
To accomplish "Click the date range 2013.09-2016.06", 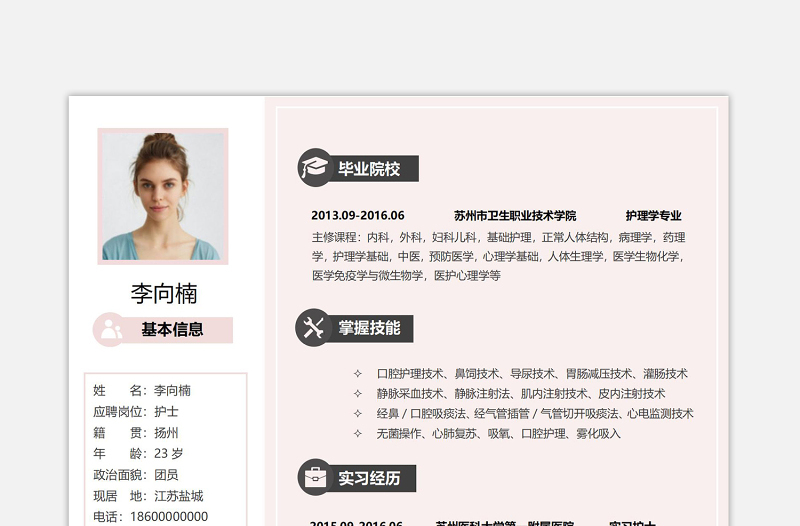I will pyautogui.click(x=358, y=215).
